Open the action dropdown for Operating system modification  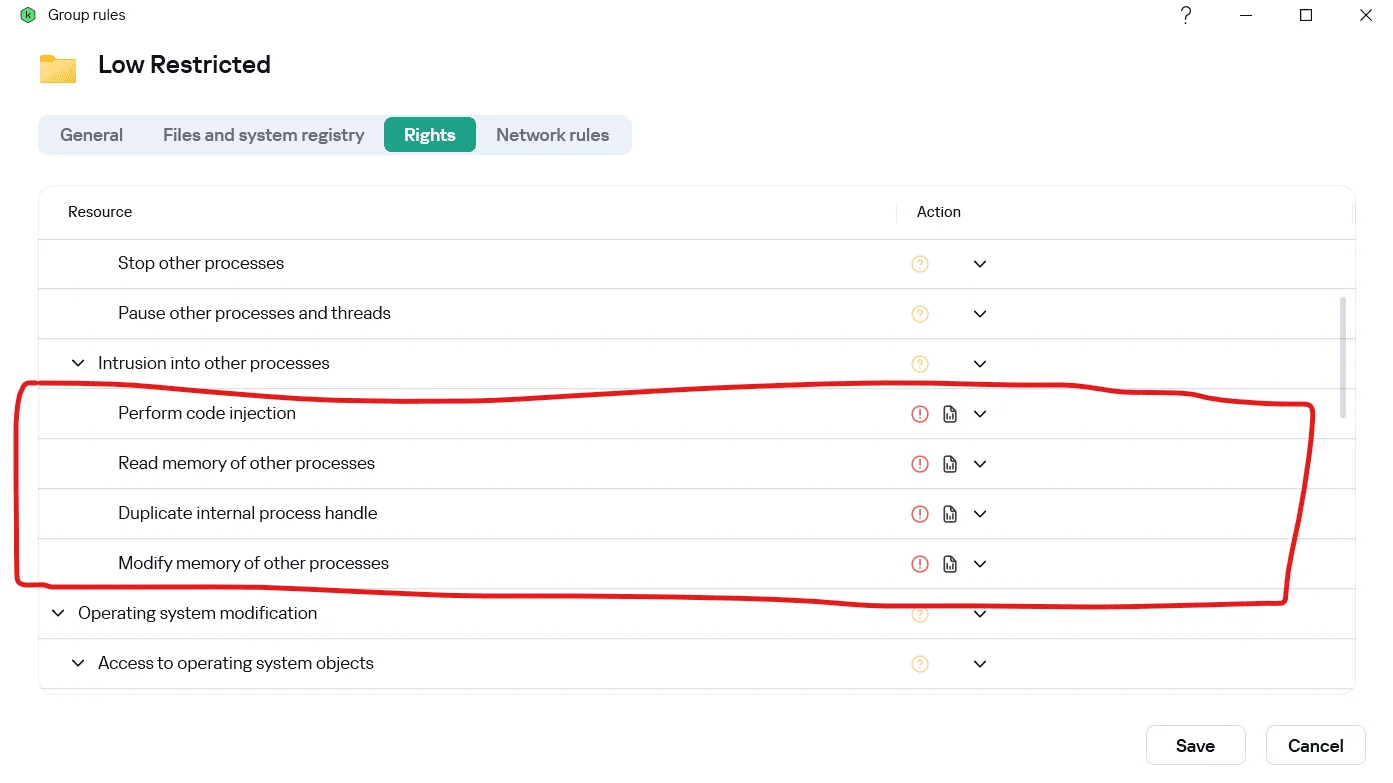[980, 614]
